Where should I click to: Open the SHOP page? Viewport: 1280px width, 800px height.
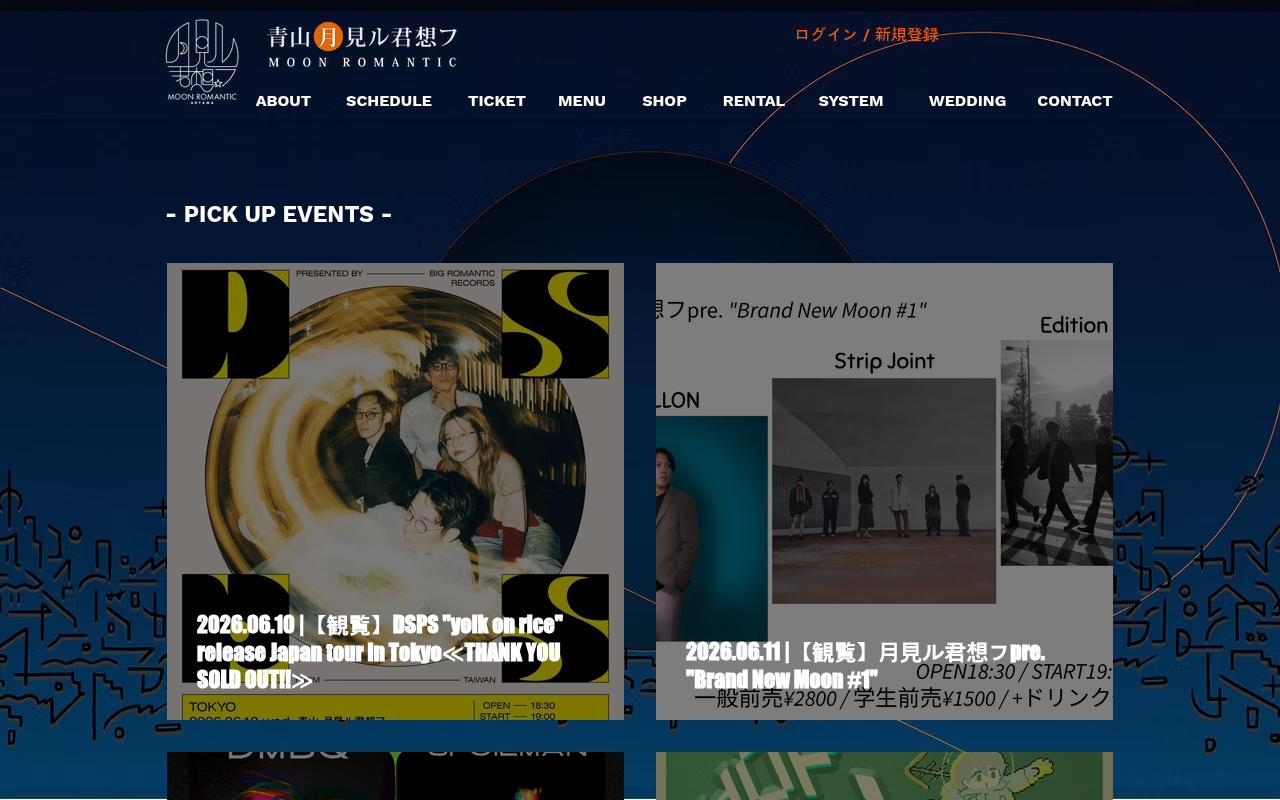(x=664, y=101)
